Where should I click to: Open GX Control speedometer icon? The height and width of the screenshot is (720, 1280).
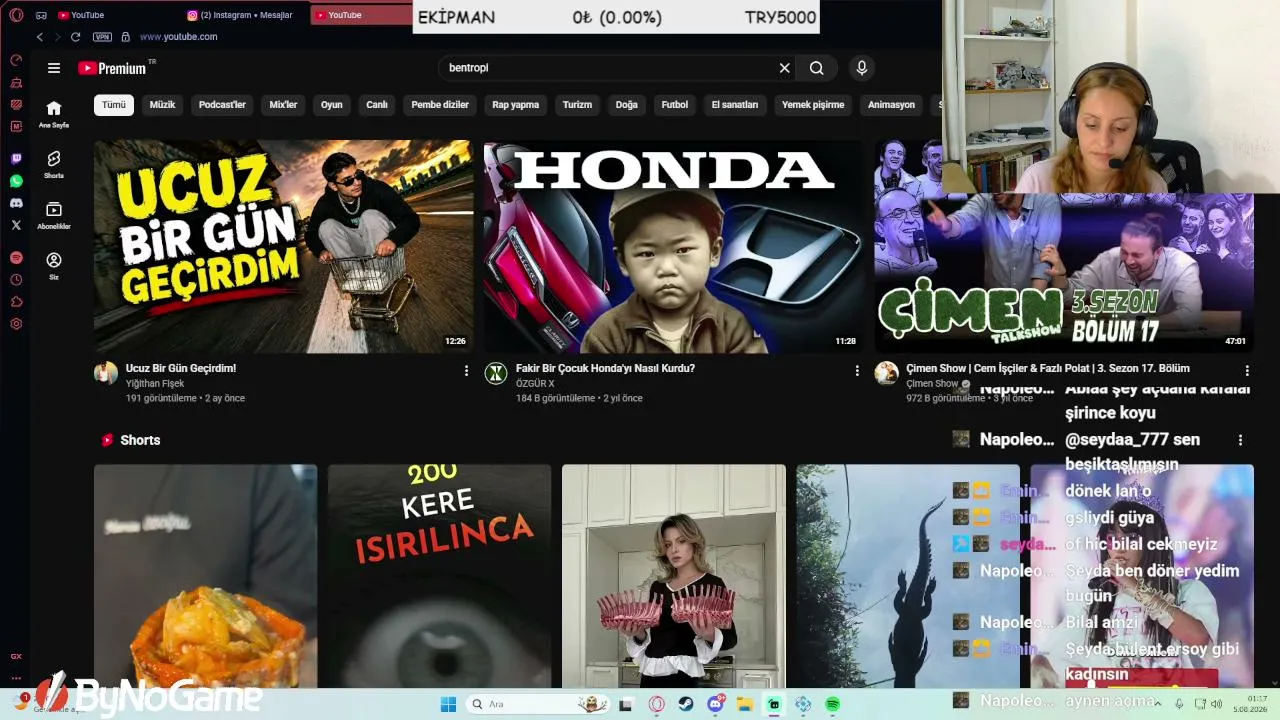(16, 60)
